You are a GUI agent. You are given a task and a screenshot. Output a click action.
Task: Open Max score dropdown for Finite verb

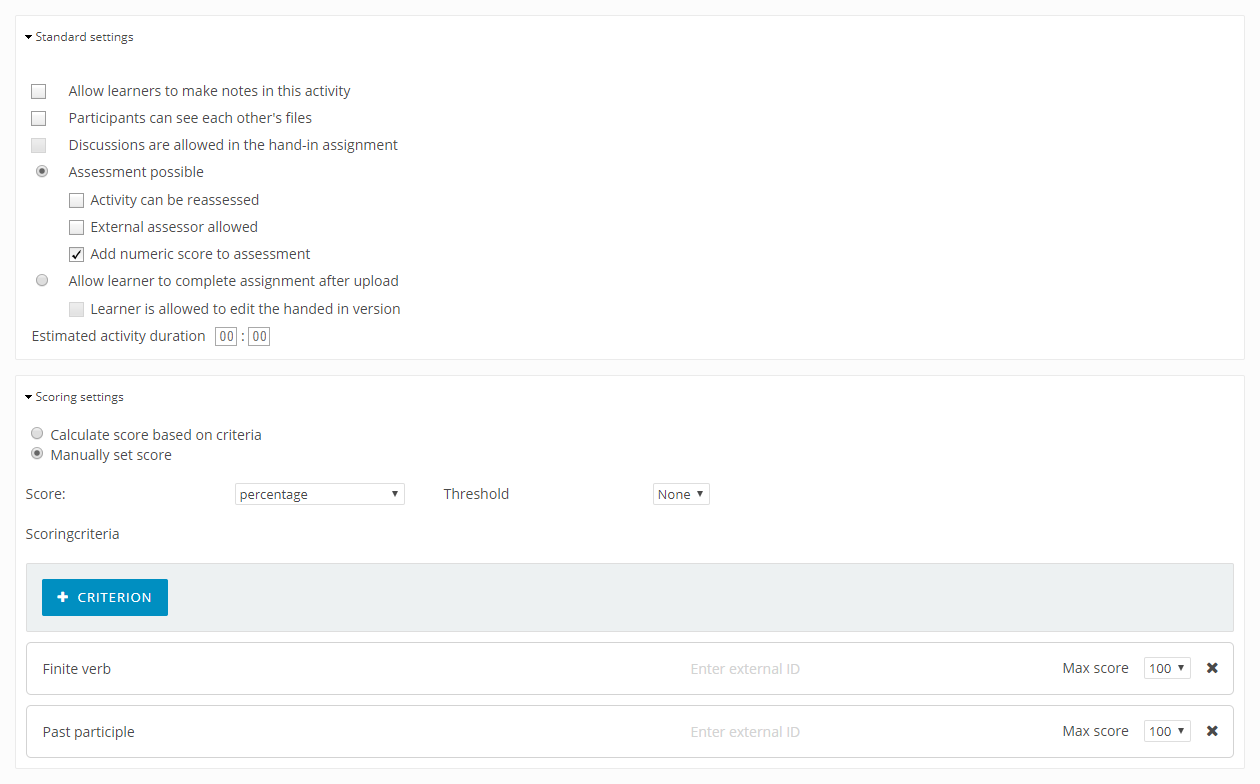[x=1167, y=668]
